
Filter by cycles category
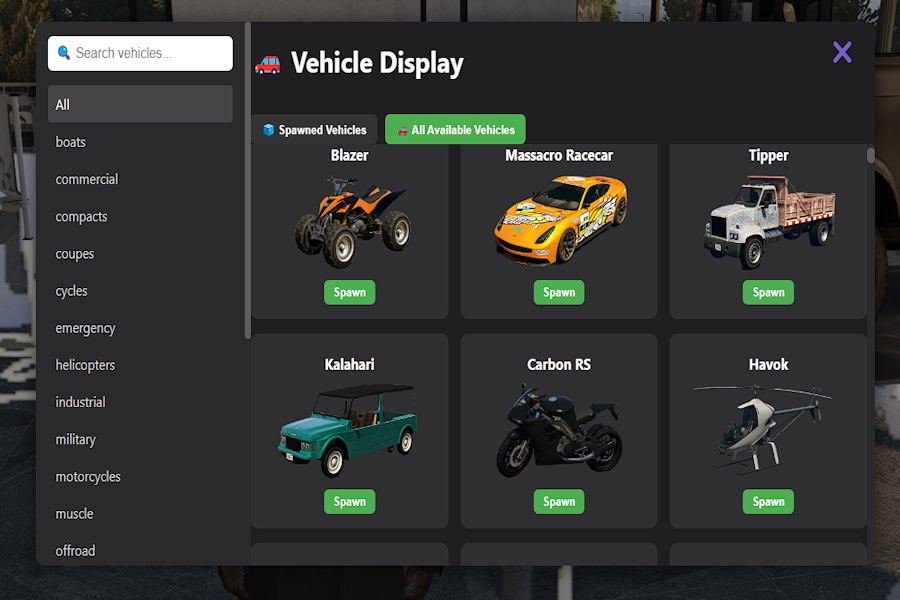[x=141, y=291]
